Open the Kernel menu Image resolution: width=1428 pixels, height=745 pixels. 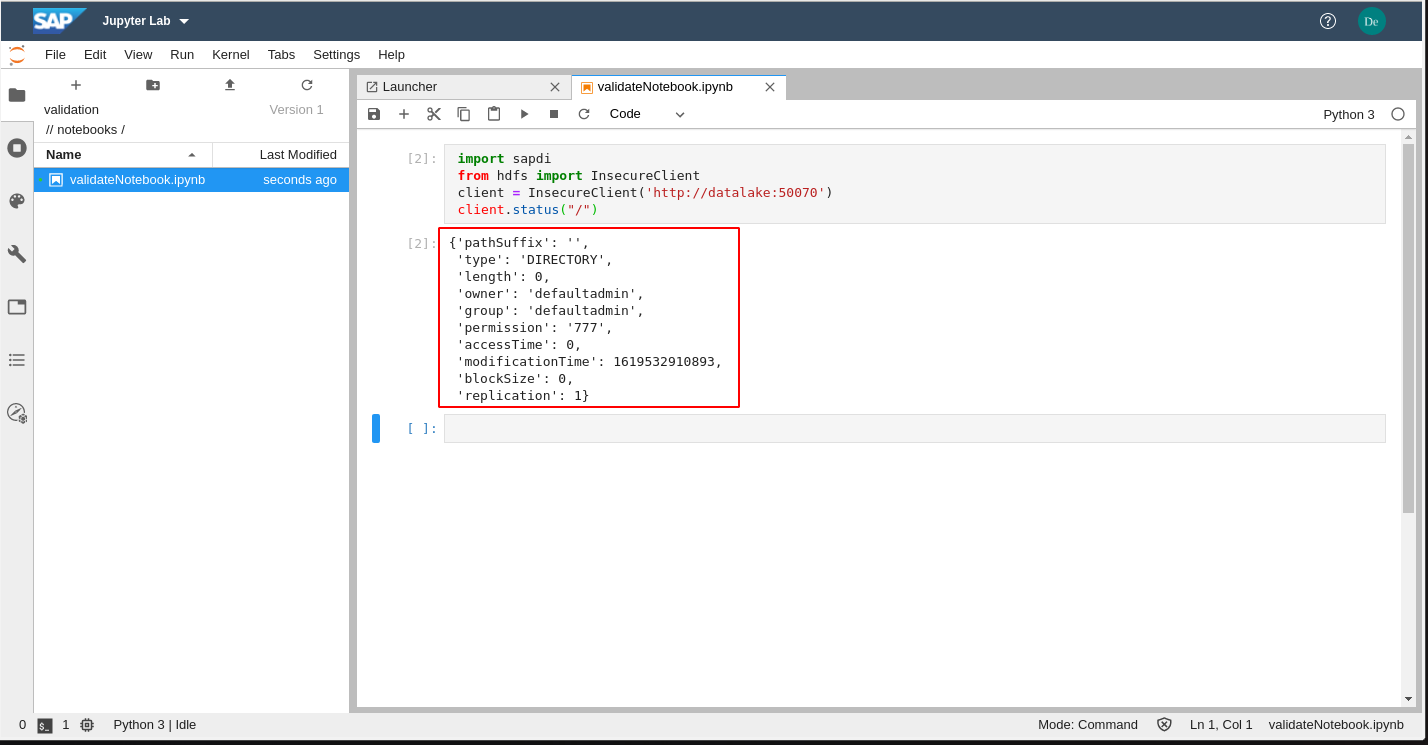pyautogui.click(x=231, y=55)
